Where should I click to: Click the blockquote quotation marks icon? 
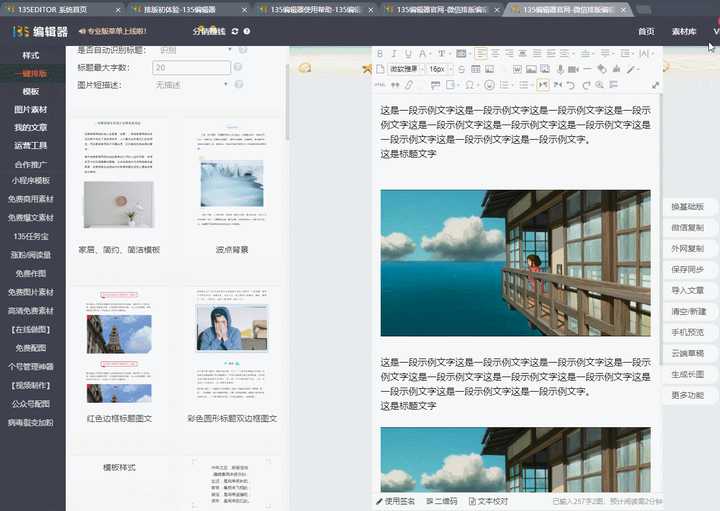395,85
